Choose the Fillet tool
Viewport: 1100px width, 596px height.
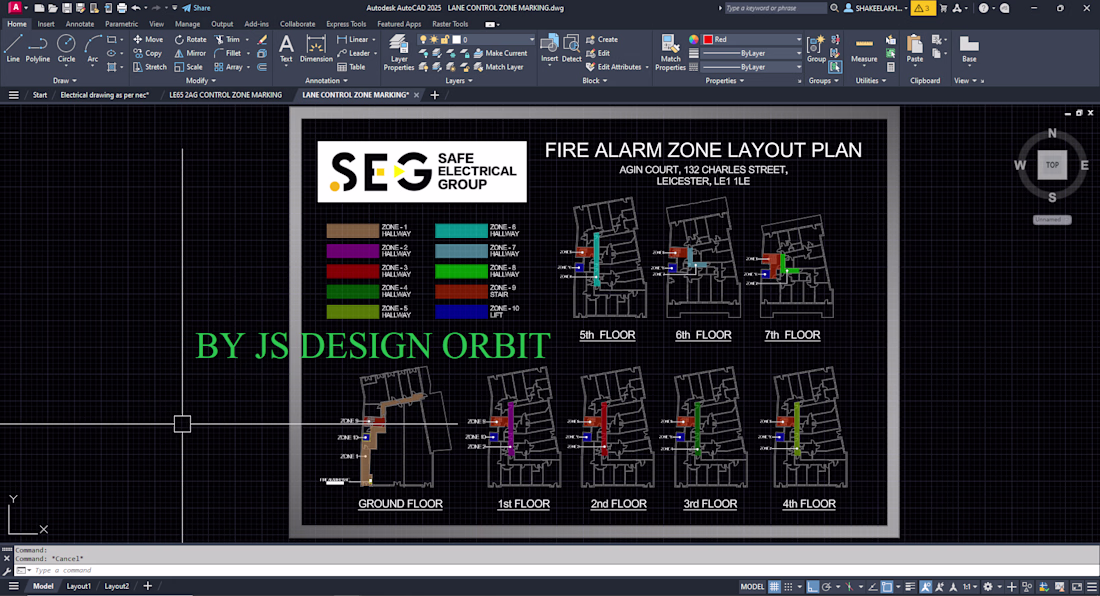[x=227, y=53]
